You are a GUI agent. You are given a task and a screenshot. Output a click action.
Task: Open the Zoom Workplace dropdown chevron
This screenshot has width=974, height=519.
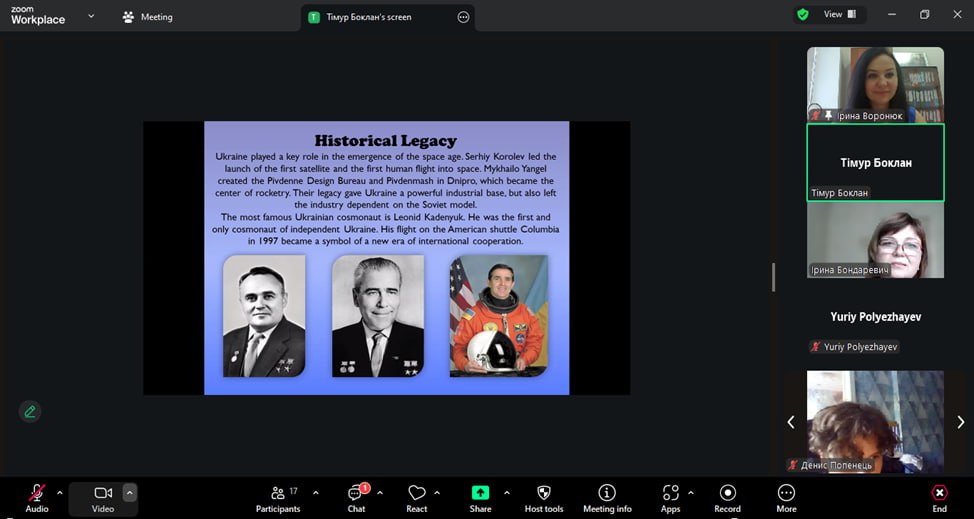pyautogui.click(x=91, y=16)
